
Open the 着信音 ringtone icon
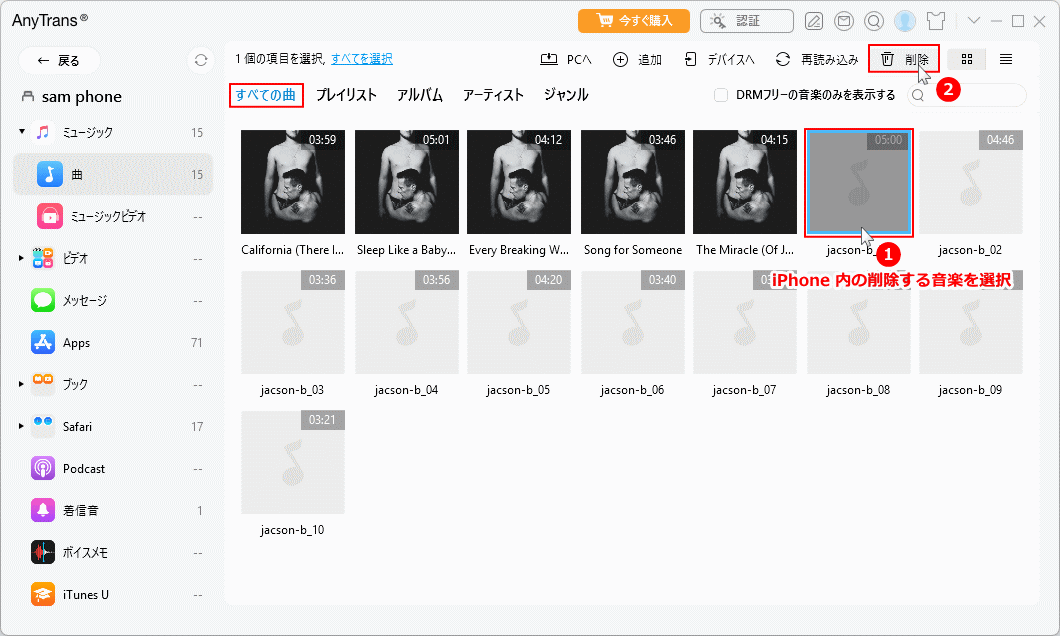pos(43,510)
